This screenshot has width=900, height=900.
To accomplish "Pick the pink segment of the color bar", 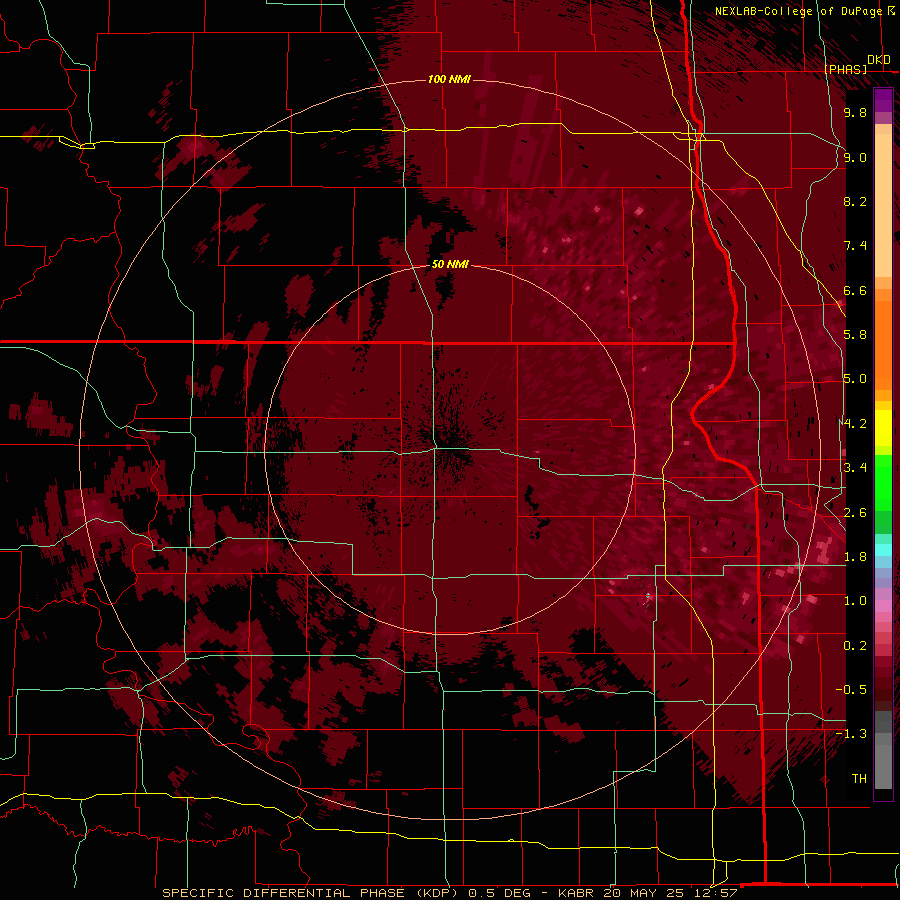I will pyautogui.click(x=883, y=606).
